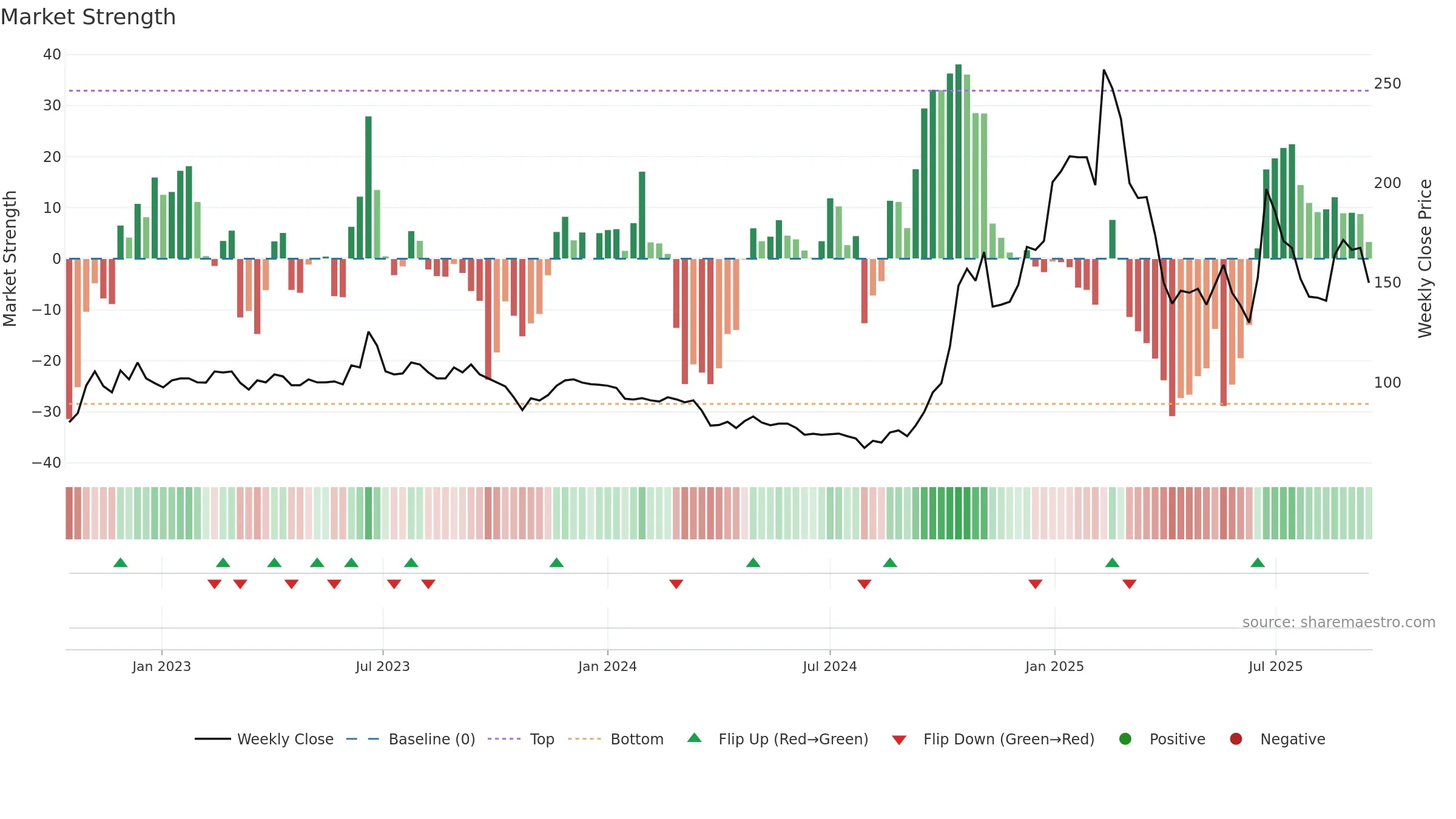Select the flip-up marker in late 2023
This screenshot has height=819, width=1456.
pyautogui.click(x=557, y=562)
